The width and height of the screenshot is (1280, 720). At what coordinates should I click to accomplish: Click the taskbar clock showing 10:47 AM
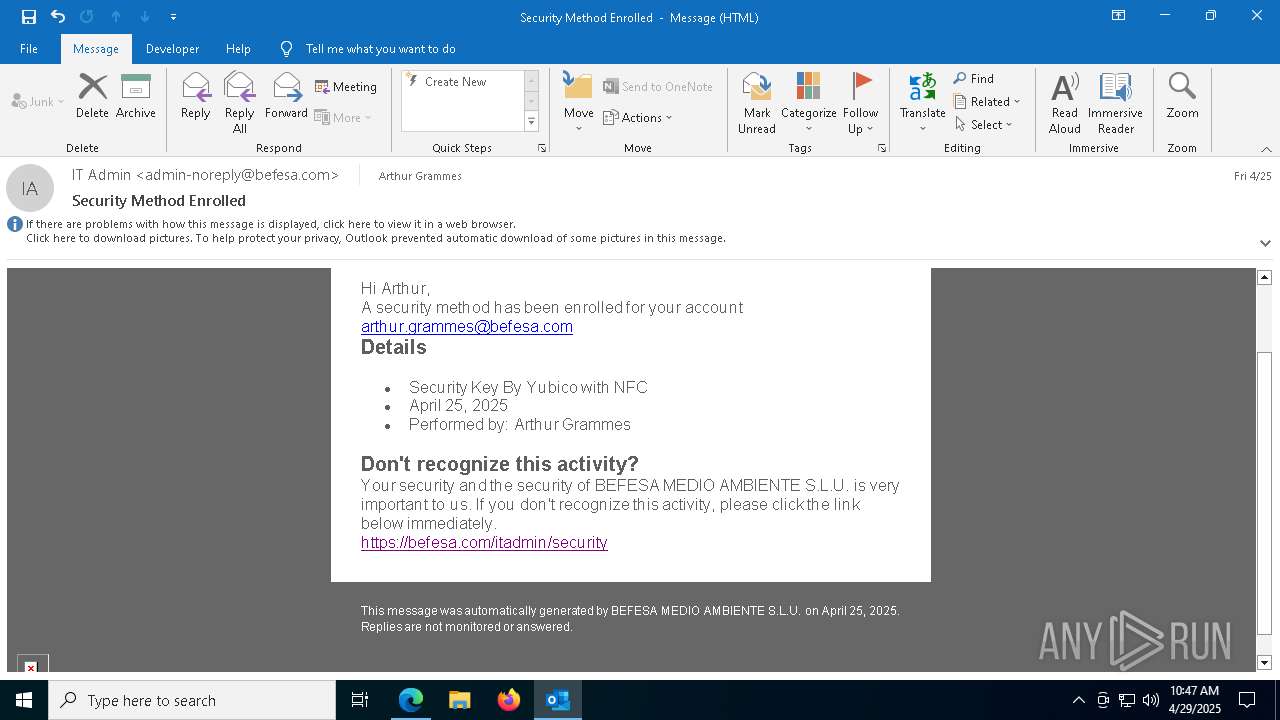click(1195, 700)
